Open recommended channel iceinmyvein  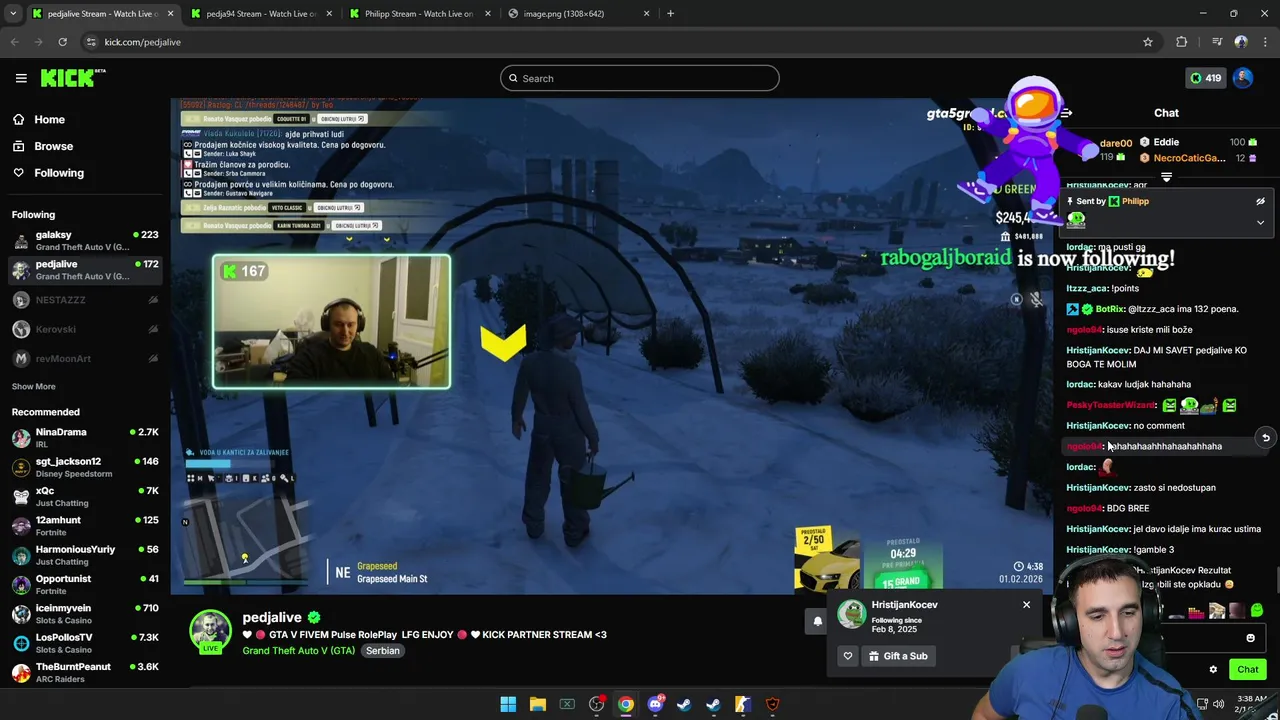click(85, 614)
